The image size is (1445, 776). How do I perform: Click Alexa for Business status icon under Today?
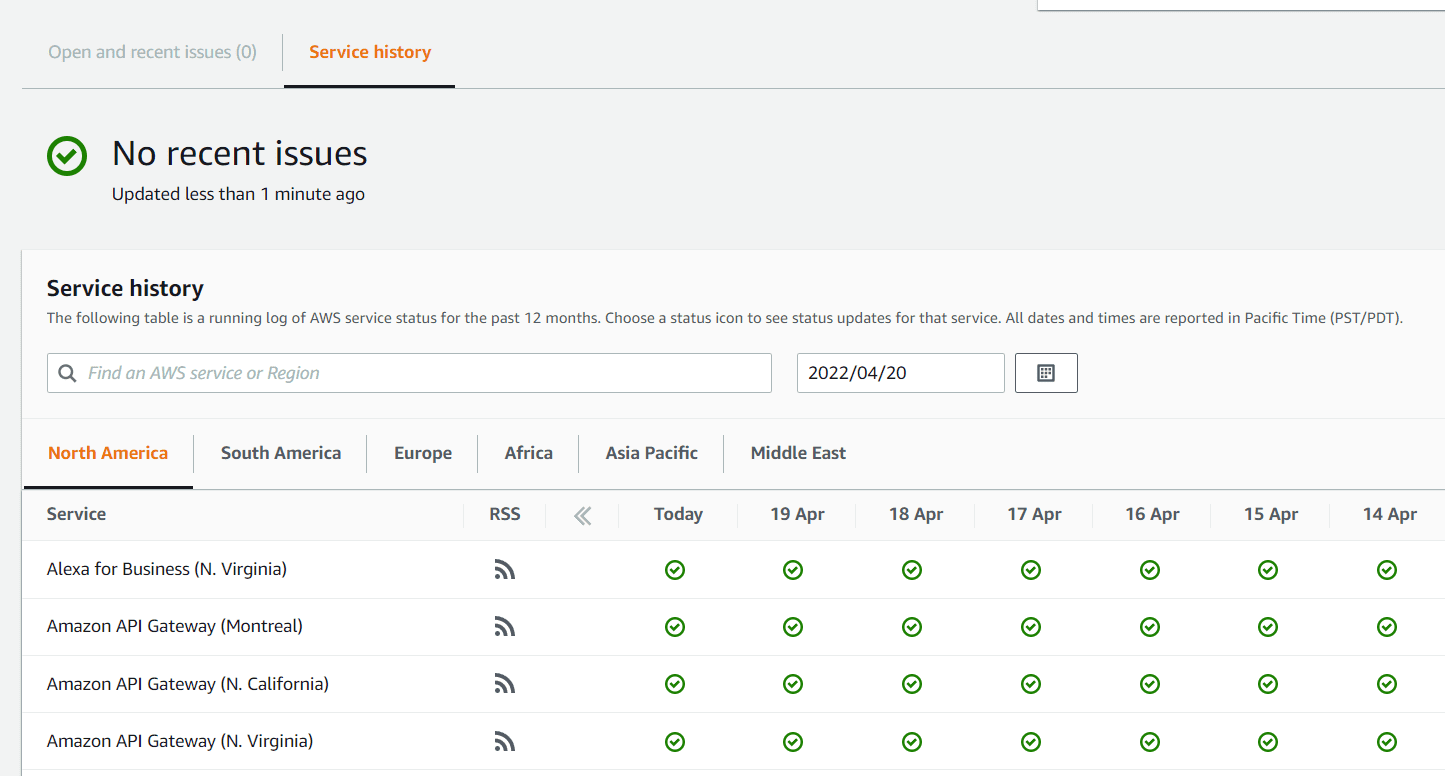(x=675, y=569)
